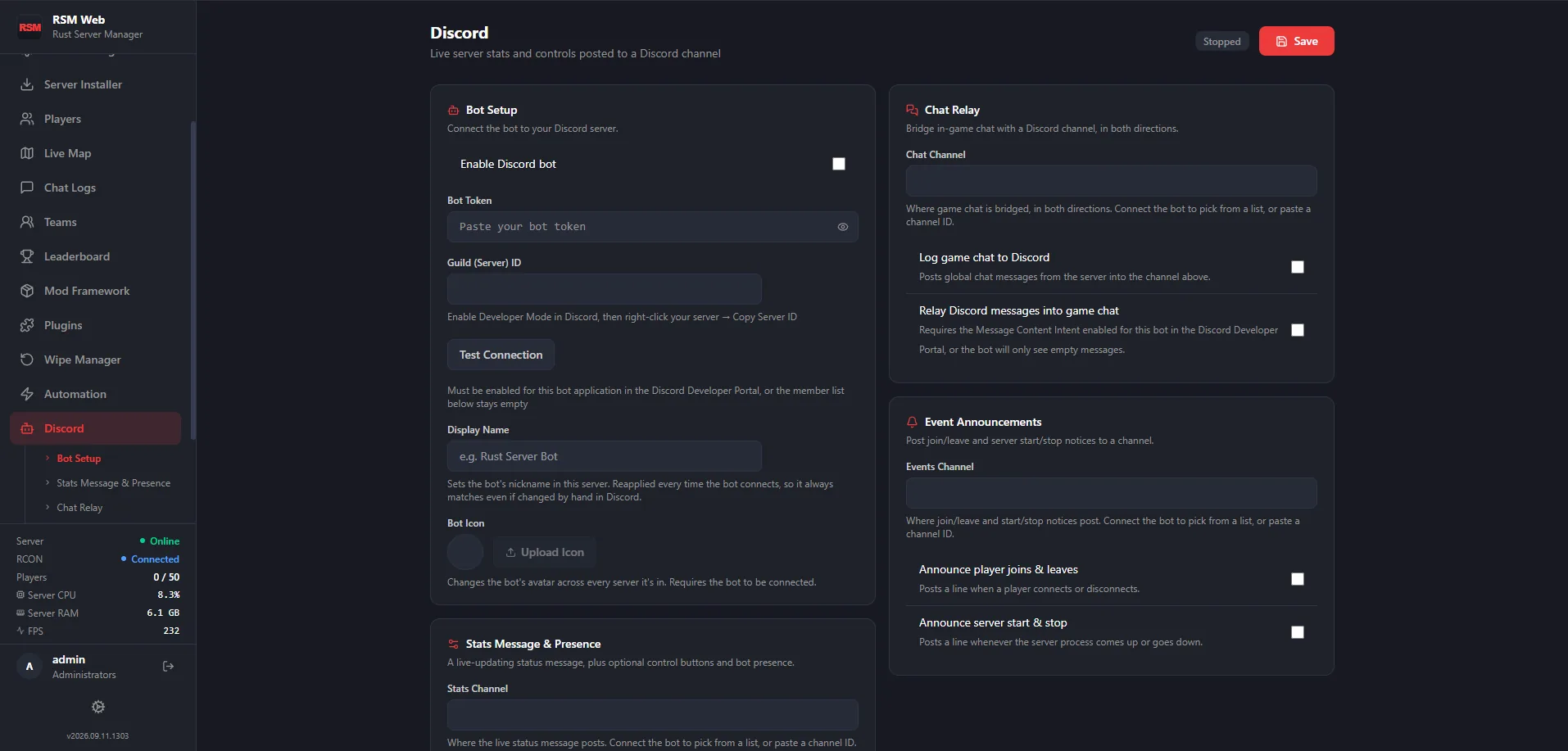Viewport: 1568px width, 751px height.
Task: Open the Mod Framework page
Action: pyautogui.click(x=96, y=291)
